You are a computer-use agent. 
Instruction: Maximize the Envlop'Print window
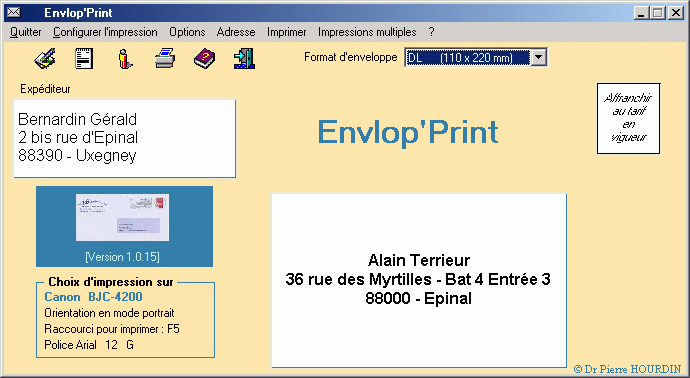[657, 13]
